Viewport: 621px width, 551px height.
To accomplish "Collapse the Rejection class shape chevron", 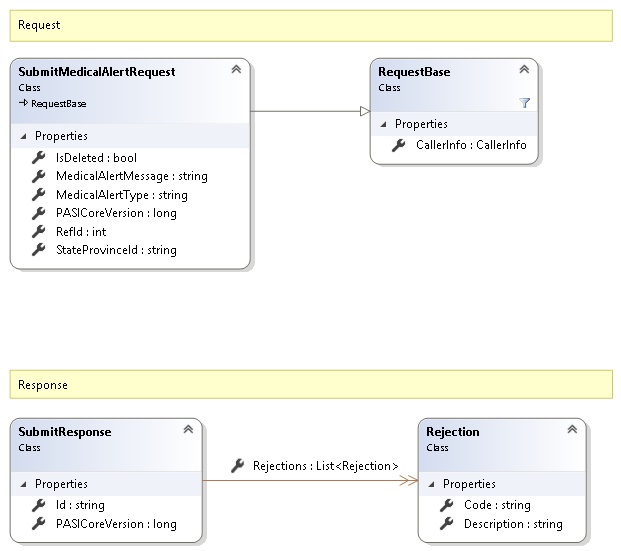I will [x=571, y=430].
